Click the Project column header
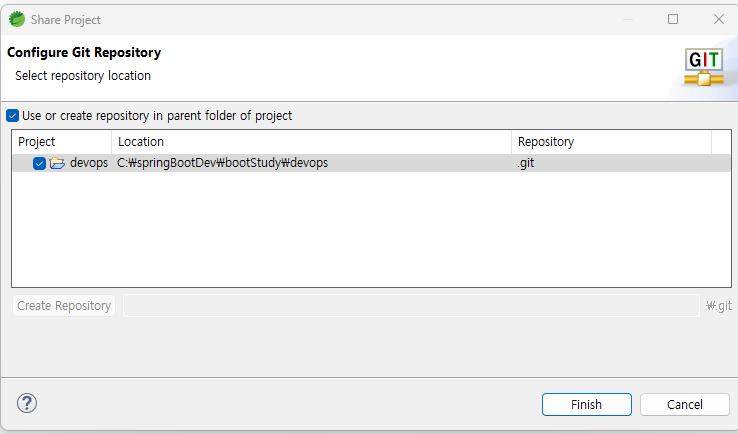This screenshot has width=738, height=434. click(62, 142)
